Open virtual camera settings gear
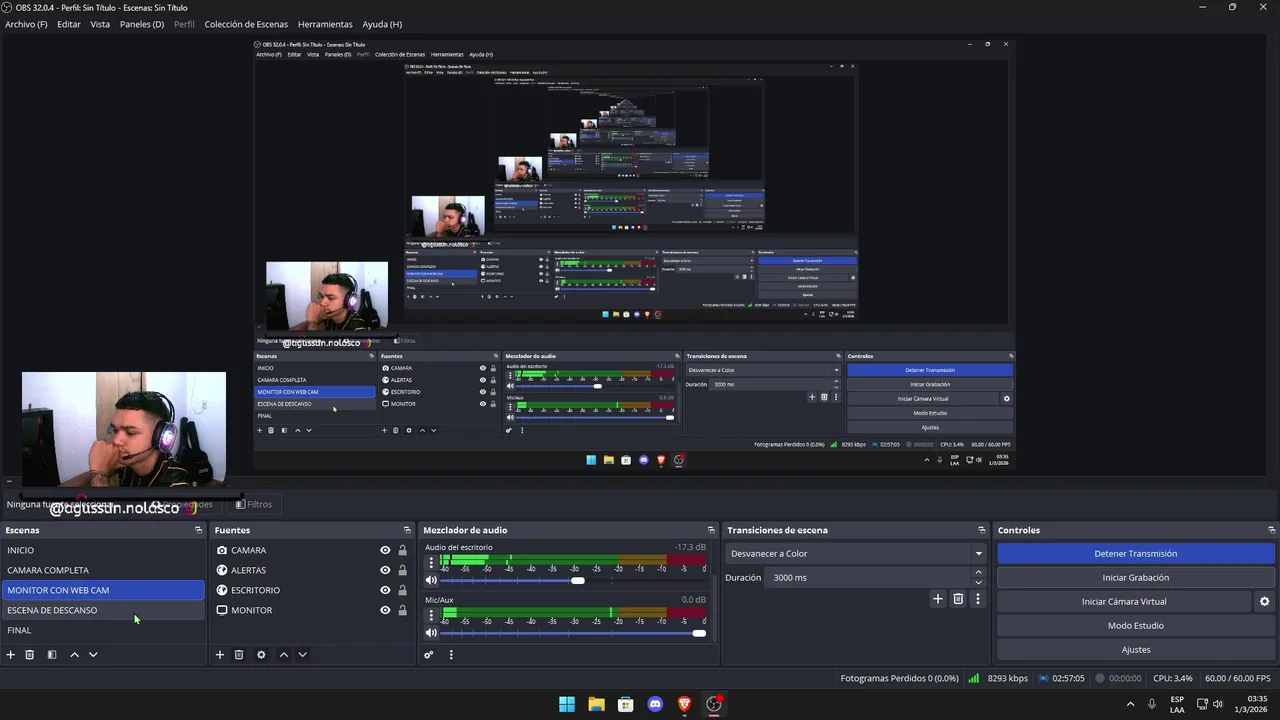 point(1264,602)
